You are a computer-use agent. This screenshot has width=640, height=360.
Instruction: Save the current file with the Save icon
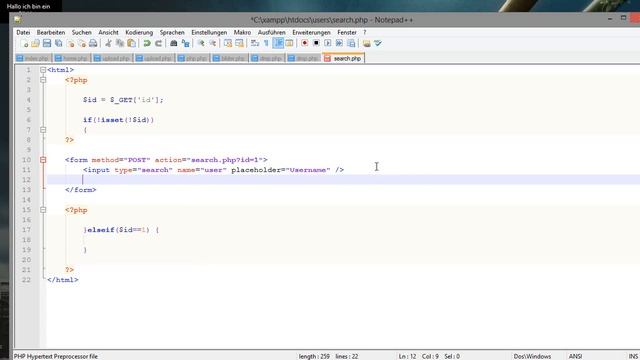[x=47, y=43]
